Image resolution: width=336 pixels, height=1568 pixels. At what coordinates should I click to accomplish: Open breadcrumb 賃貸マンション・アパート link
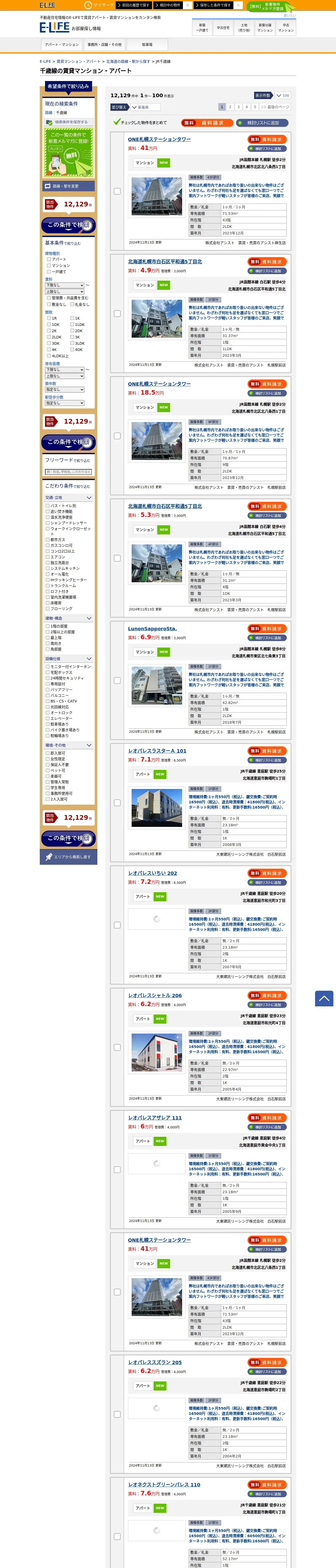79,61
